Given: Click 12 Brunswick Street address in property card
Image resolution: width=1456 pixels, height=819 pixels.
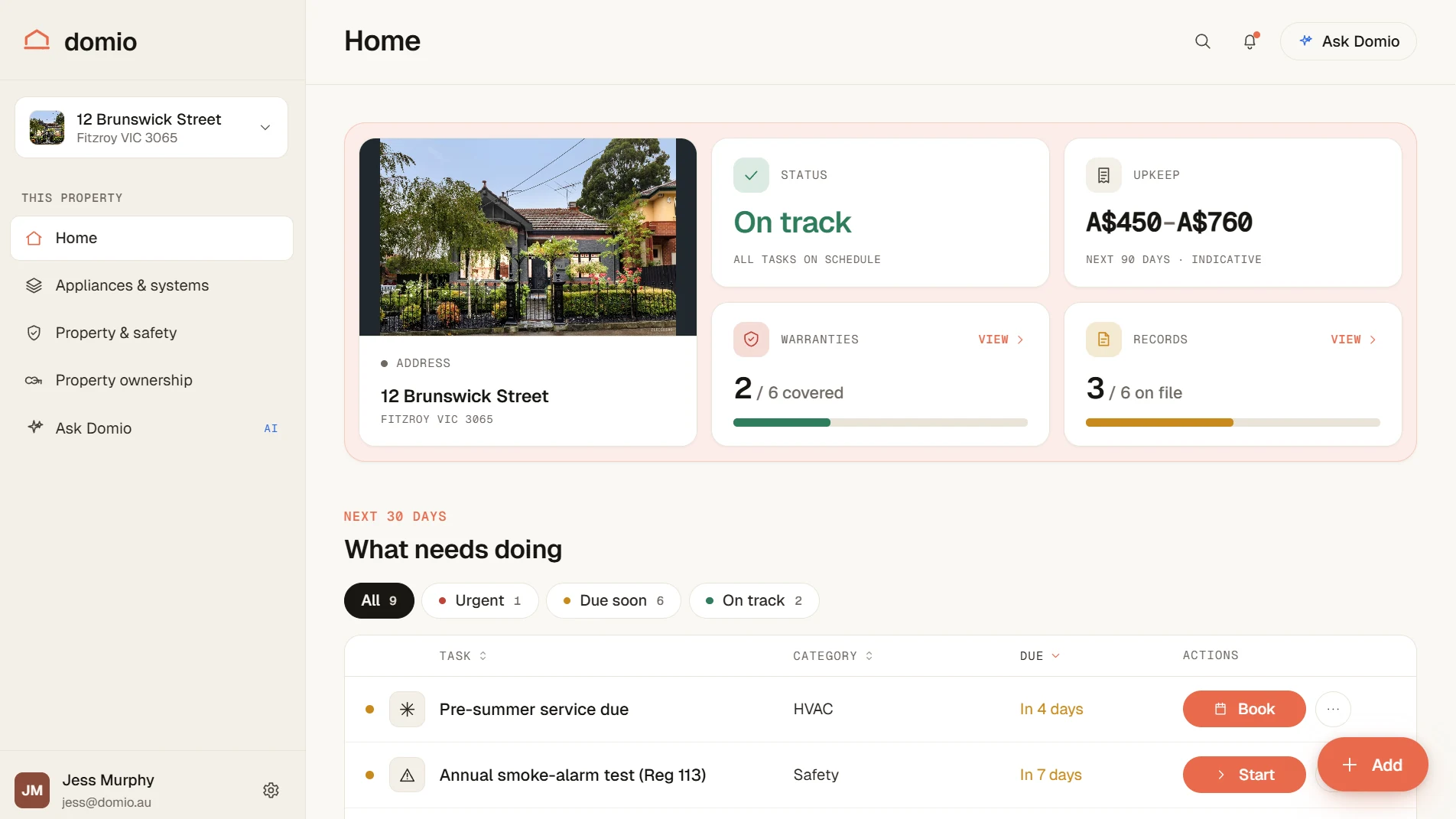Looking at the screenshot, I should [465, 396].
